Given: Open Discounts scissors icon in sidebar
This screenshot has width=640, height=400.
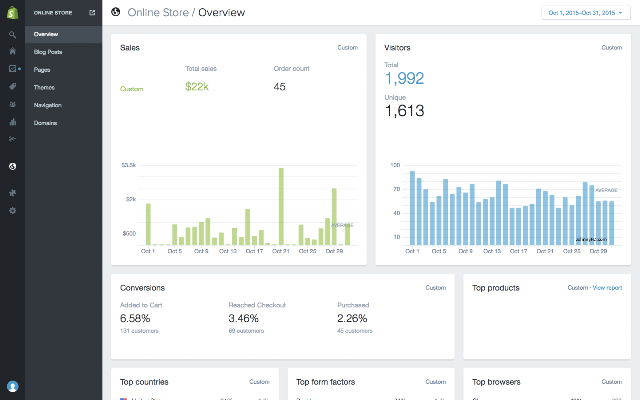Looking at the screenshot, I should click(13, 139).
